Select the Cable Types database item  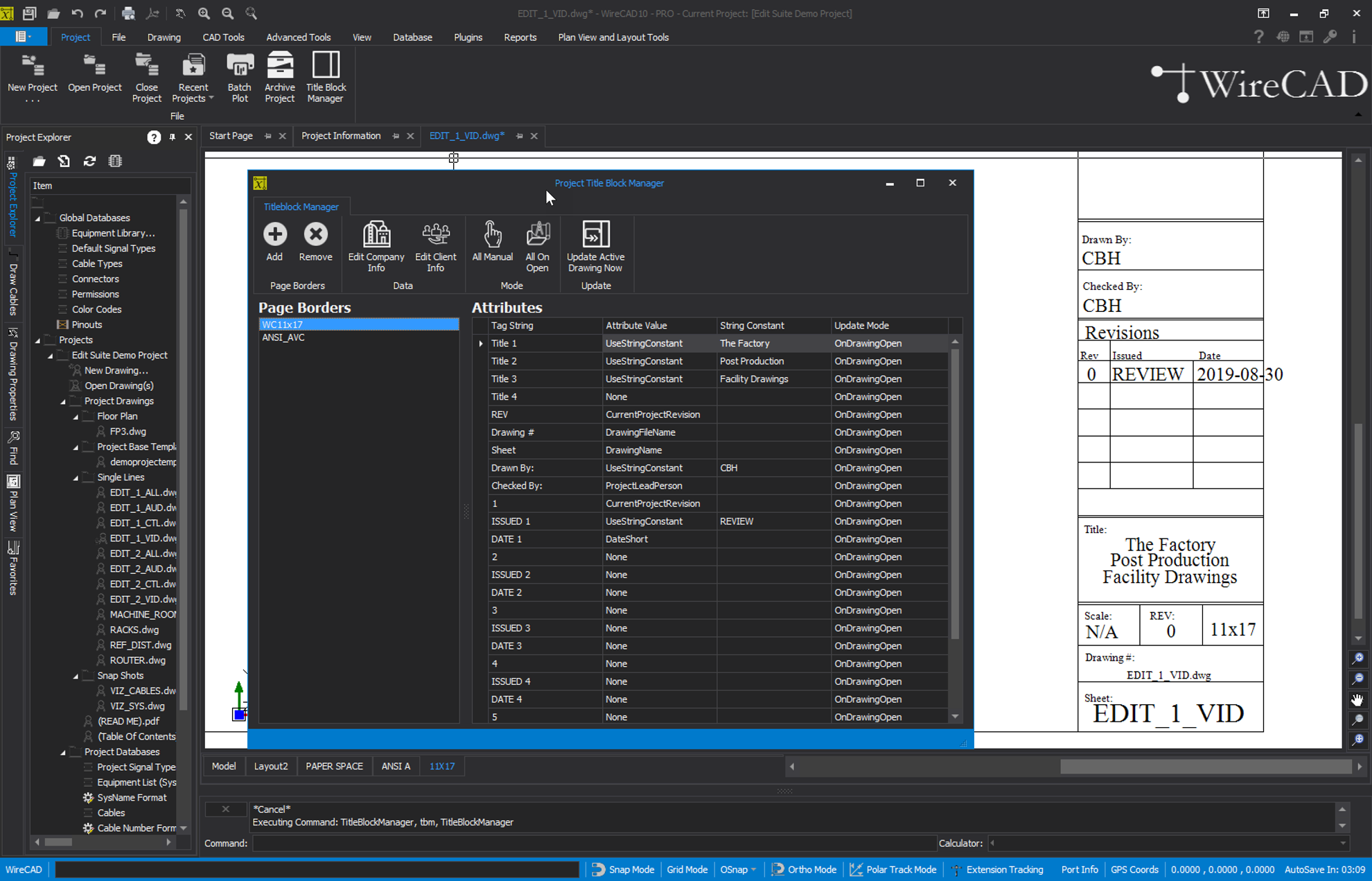coord(97,263)
